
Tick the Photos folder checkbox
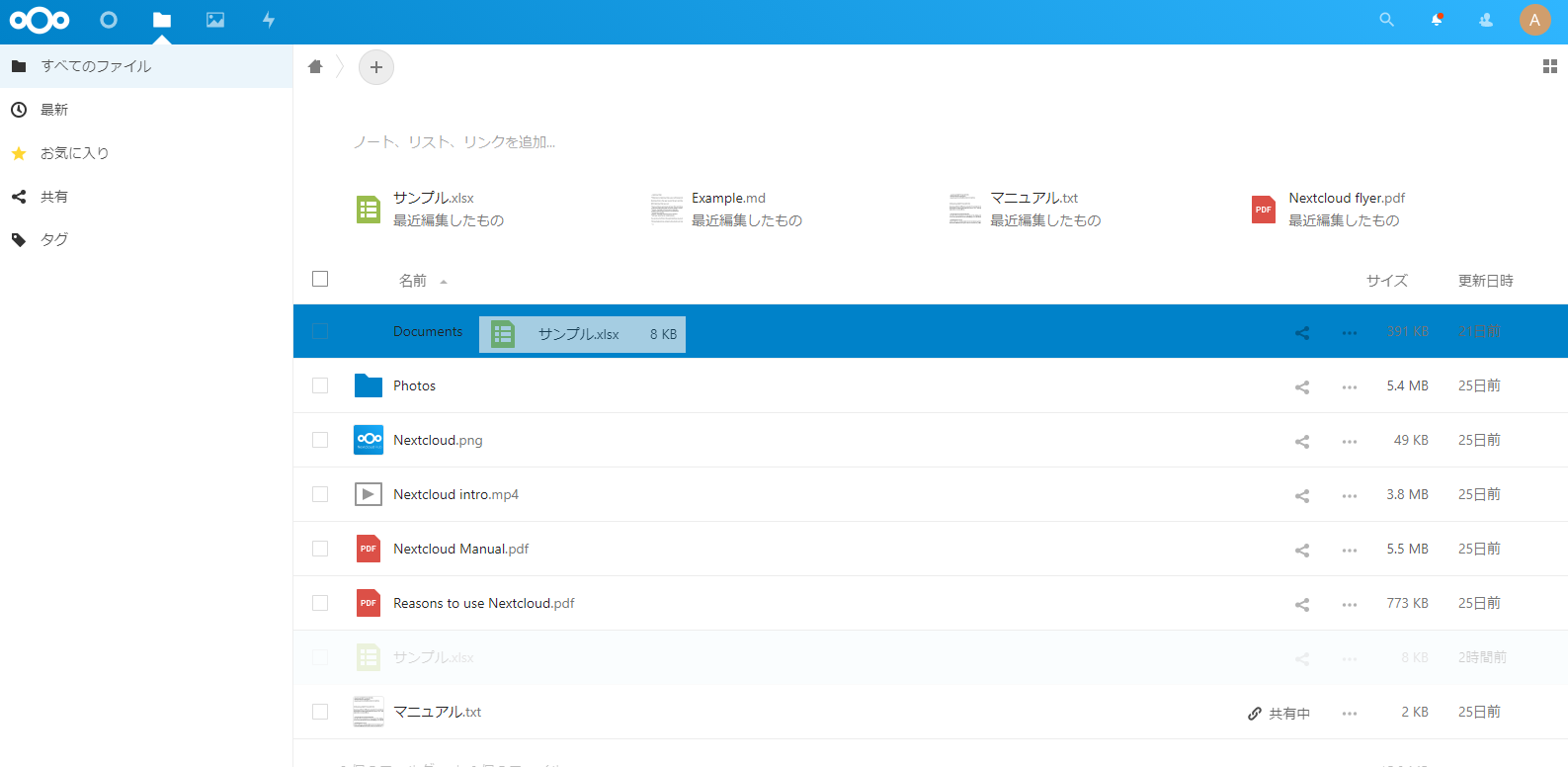pyautogui.click(x=320, y=385)
